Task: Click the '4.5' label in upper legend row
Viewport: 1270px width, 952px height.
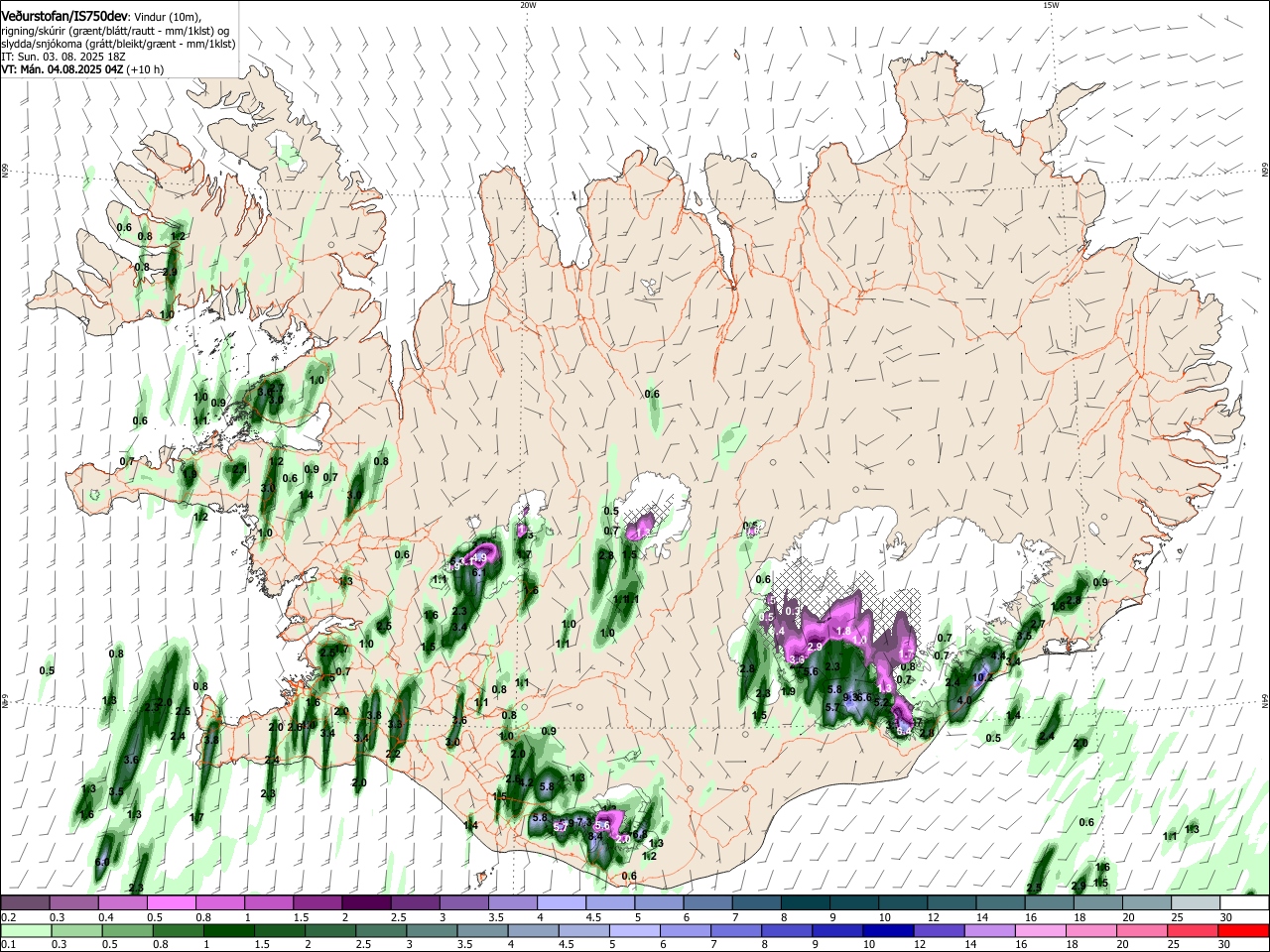Action: tap(593, 916)
